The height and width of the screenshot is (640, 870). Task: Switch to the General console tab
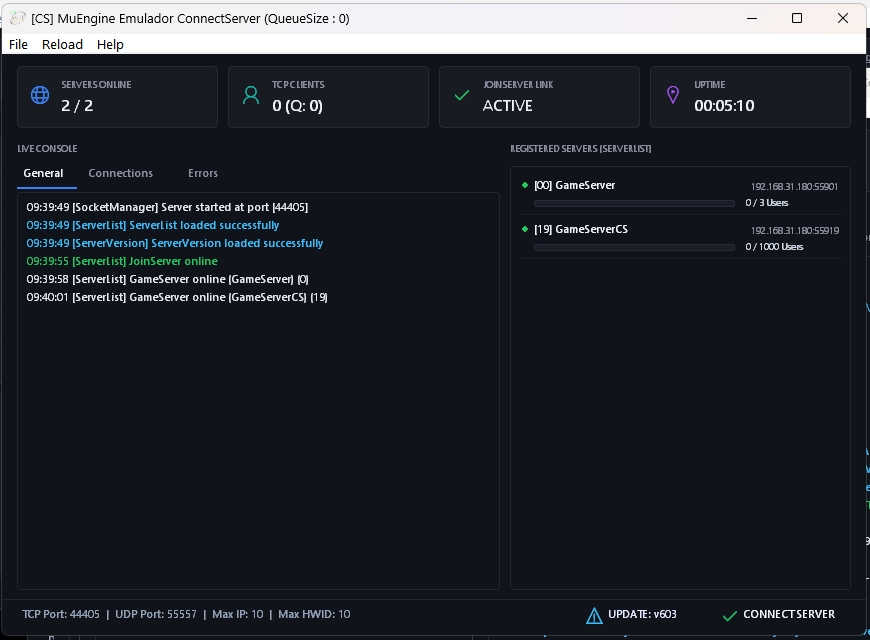43,173
